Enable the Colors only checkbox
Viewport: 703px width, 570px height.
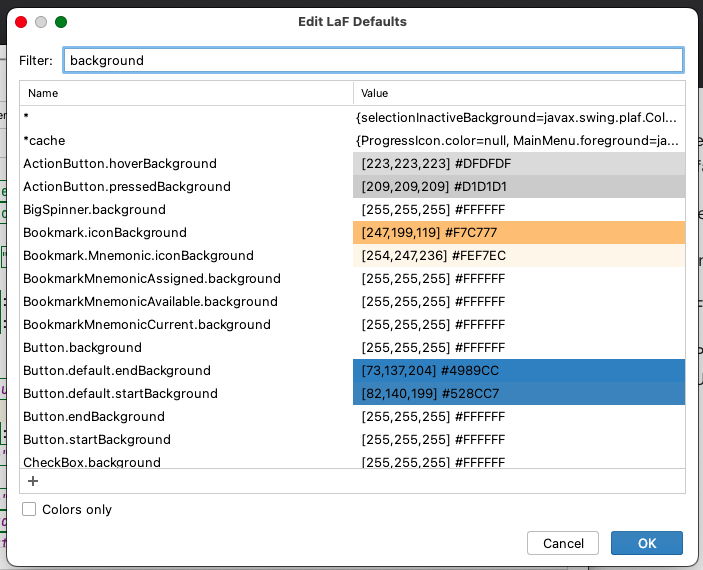pos(33,510)
